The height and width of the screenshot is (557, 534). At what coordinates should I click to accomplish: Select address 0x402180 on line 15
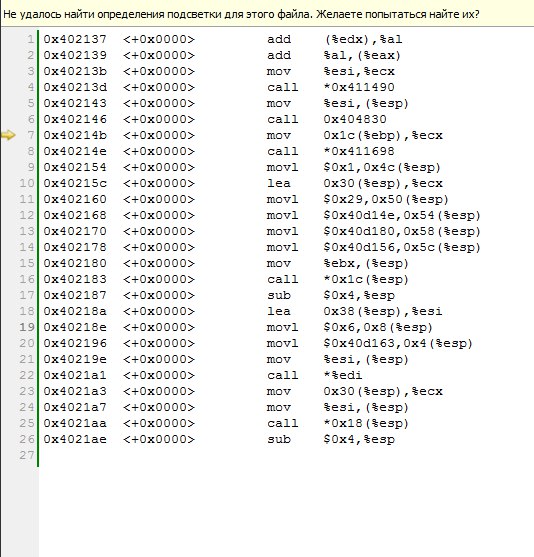(75, 263)
